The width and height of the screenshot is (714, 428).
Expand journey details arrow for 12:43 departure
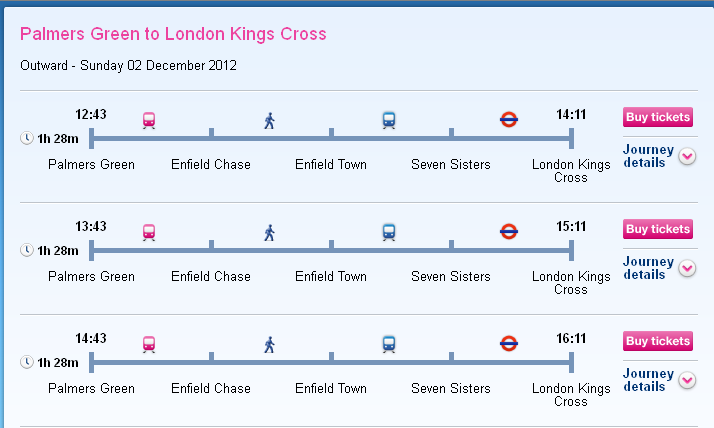point(687,156)
